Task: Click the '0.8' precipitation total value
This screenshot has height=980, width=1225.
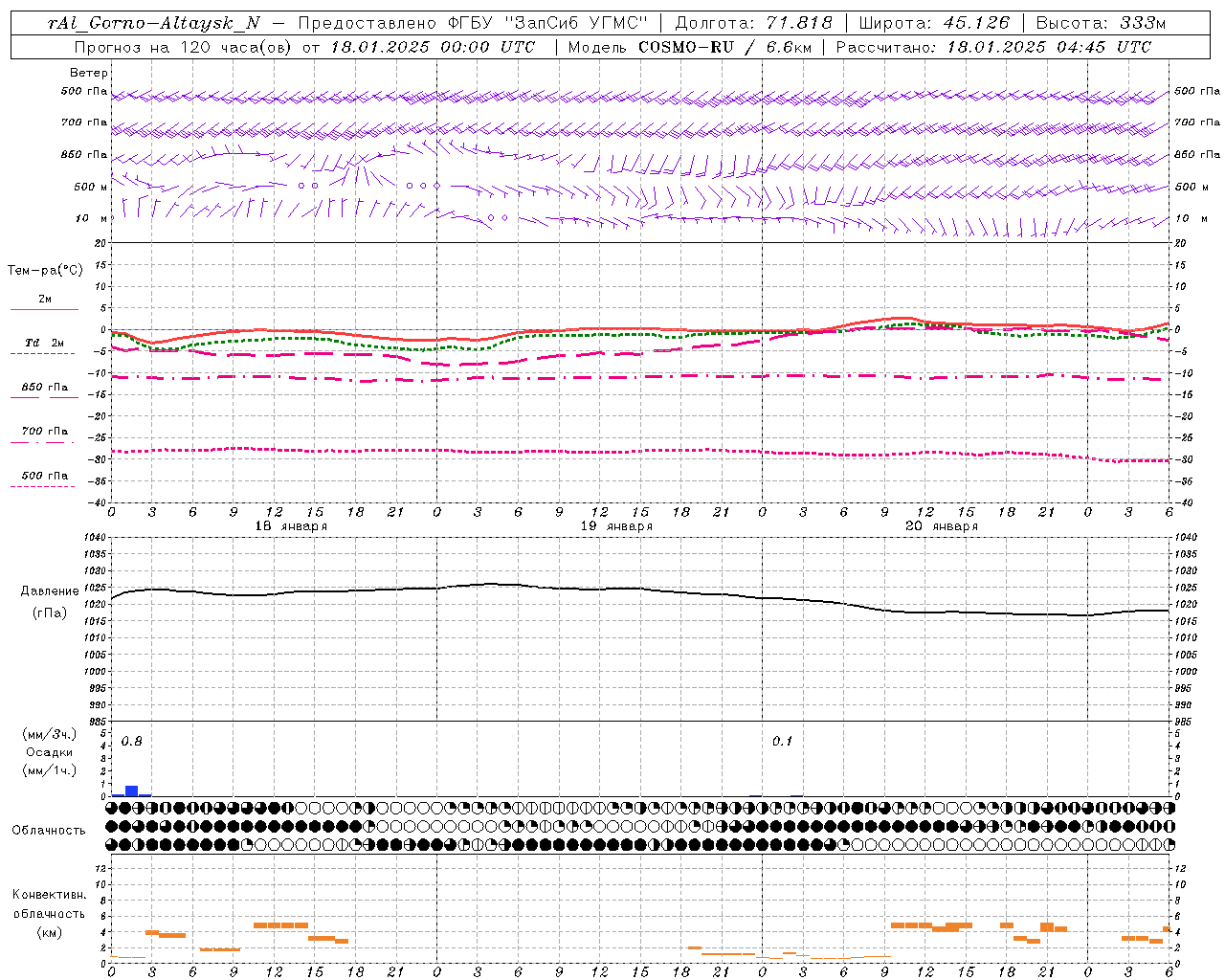Action: [131, 742]
